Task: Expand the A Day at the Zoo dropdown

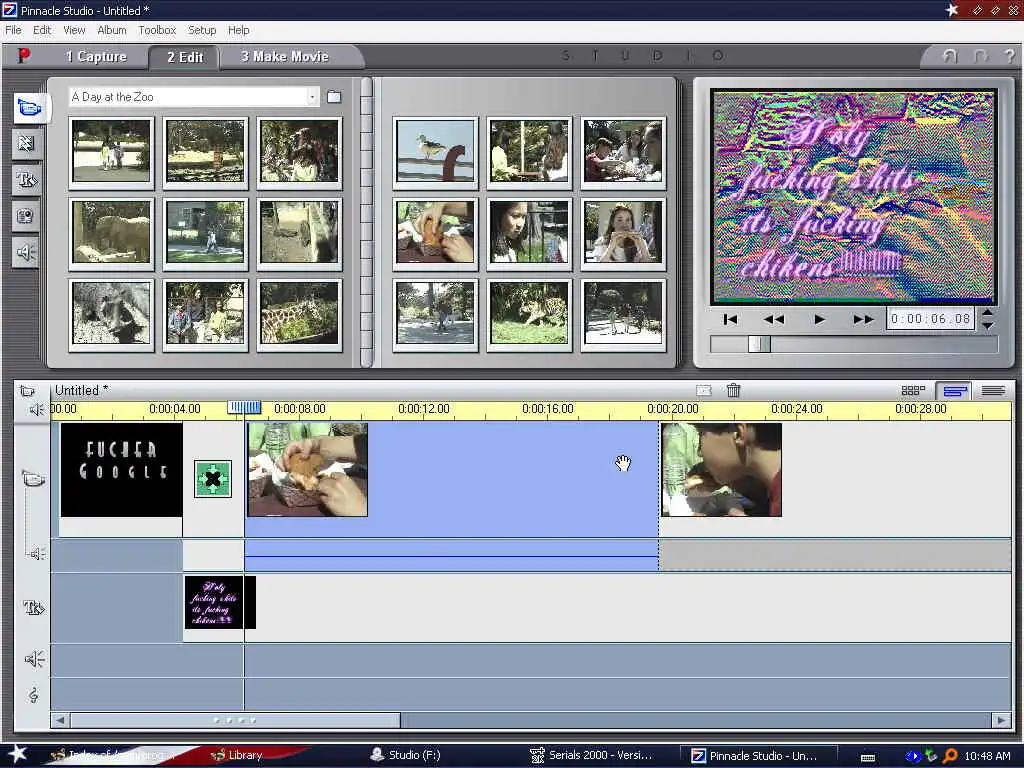Action: (x=312, y=97)
